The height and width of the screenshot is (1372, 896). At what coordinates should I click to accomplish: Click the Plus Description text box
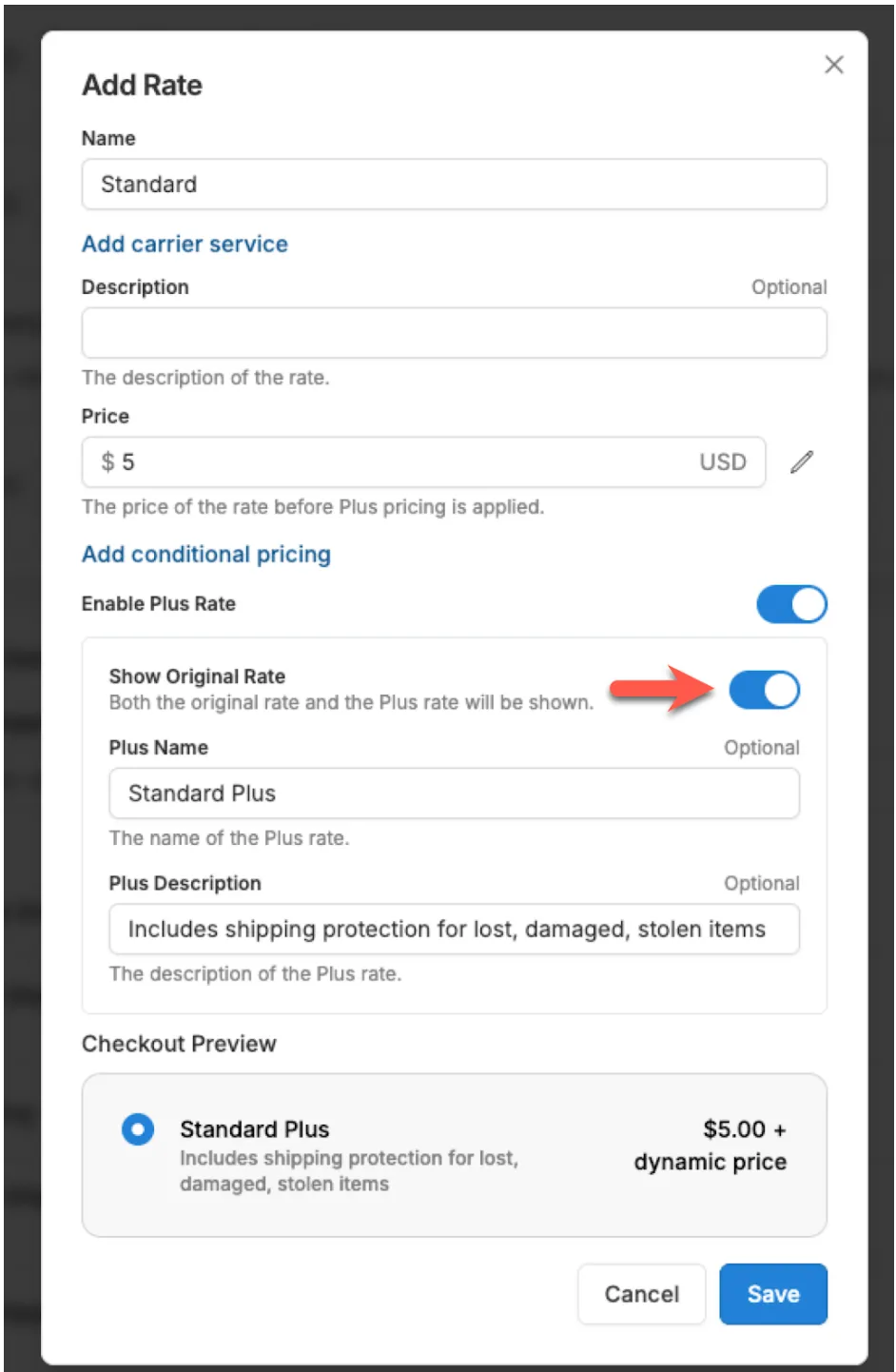454,930
